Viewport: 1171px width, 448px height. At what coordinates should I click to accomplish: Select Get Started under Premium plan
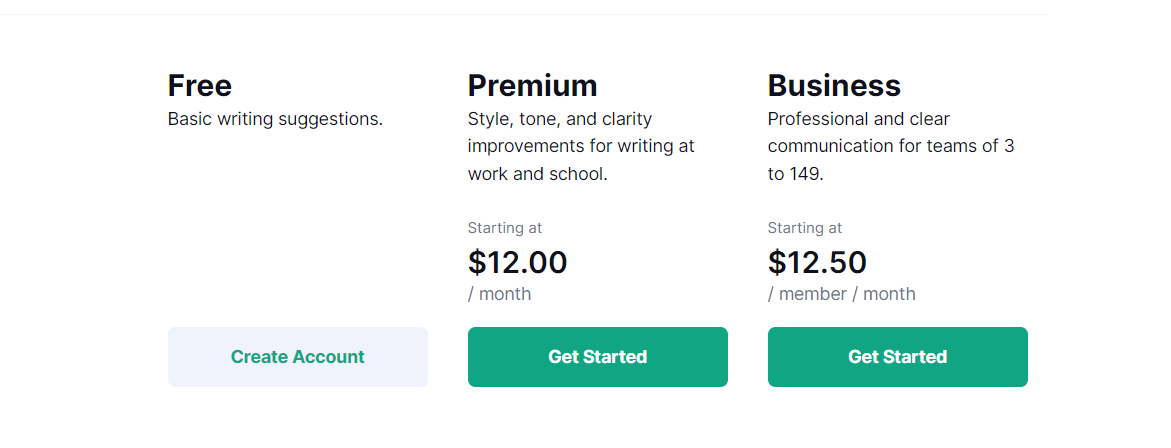coord(597,357)
